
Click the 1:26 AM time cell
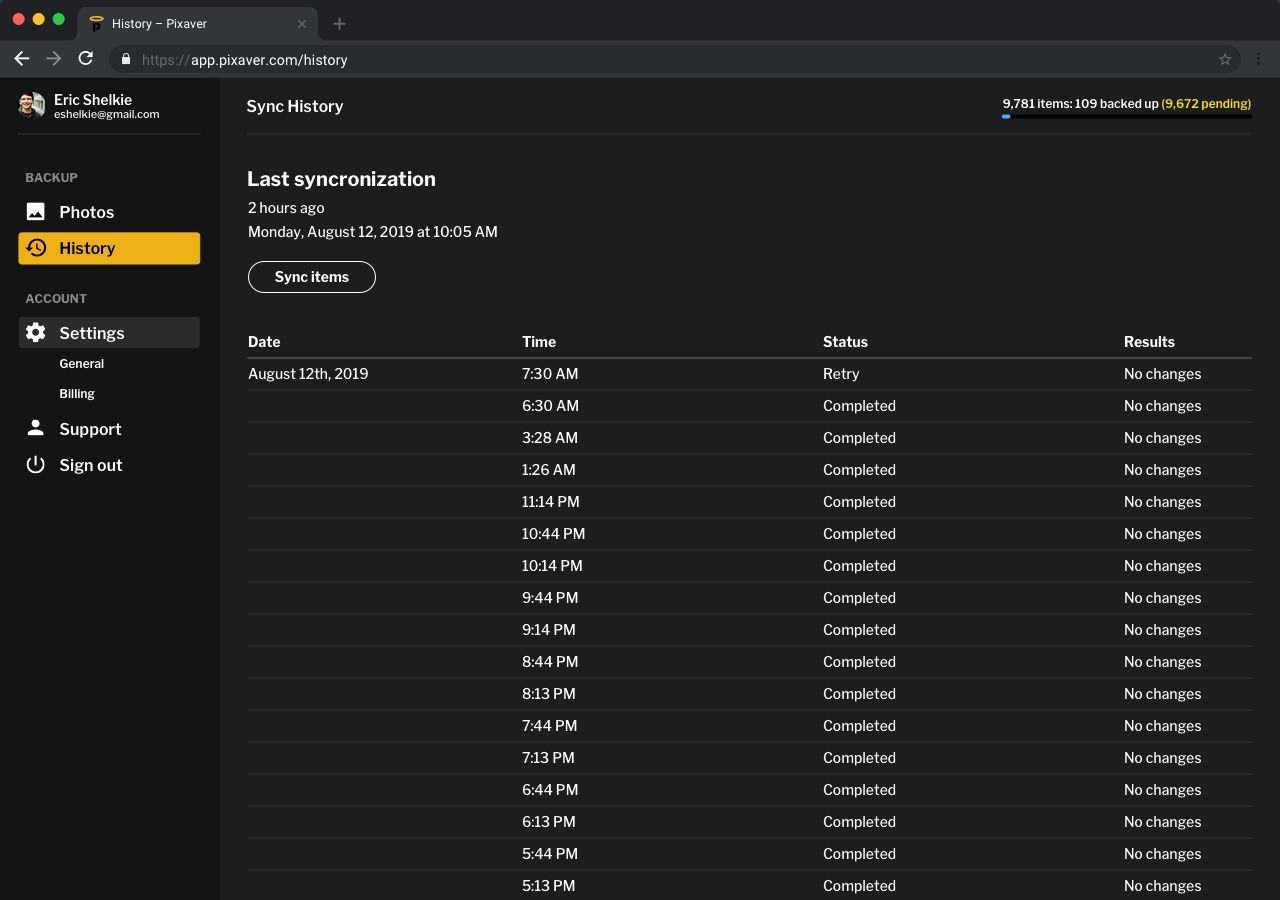[x=549, y=470]
